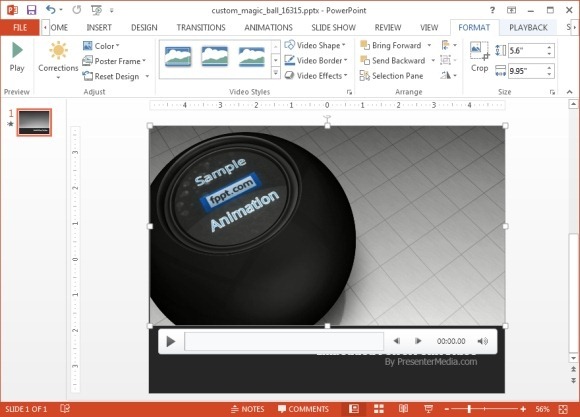Expand the Bring Forward arrow
The image size is (580, 417).
click(429, 46)
